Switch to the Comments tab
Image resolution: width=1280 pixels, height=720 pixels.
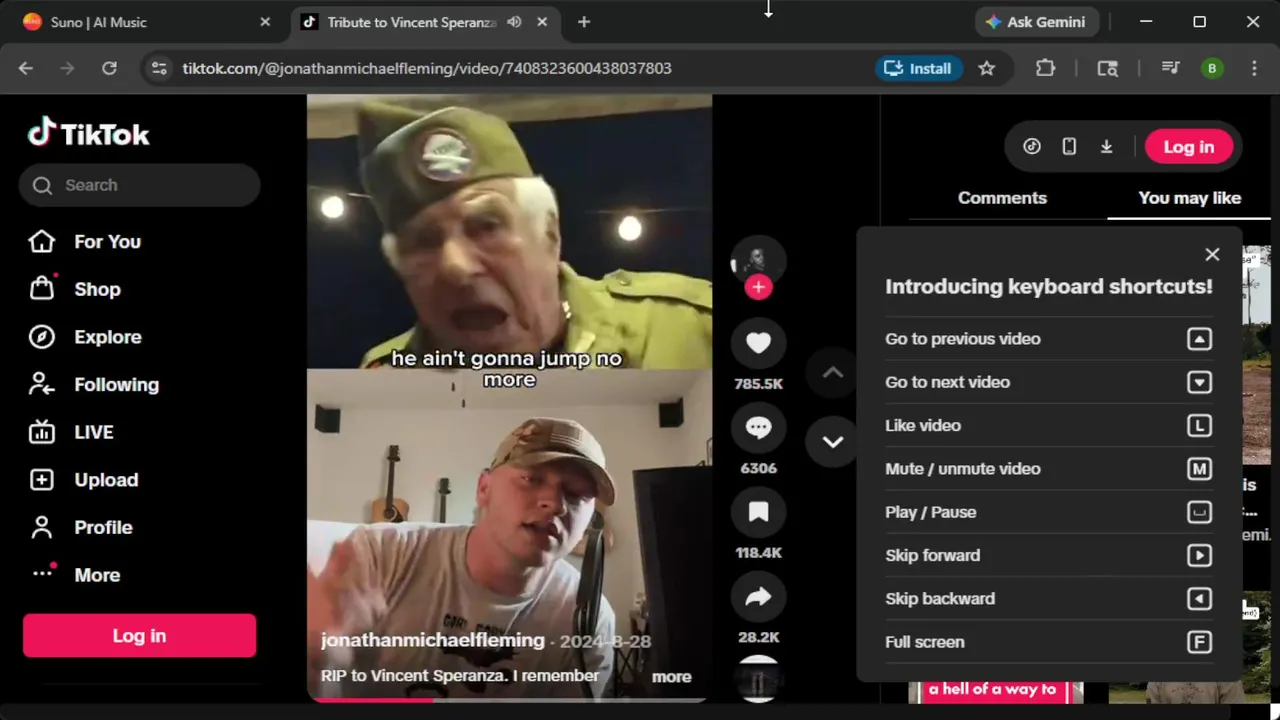pos(1002,198)
